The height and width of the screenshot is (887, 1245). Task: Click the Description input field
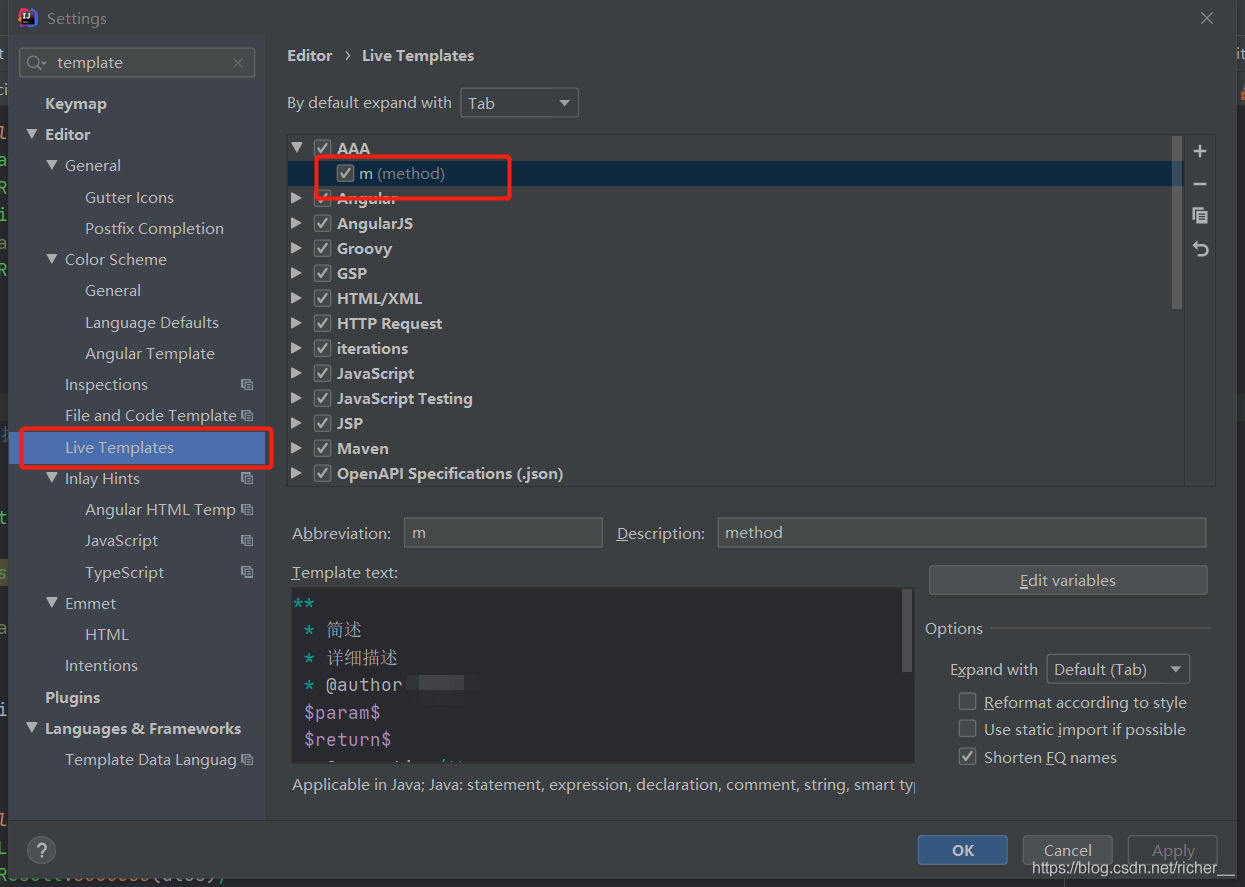click(962, 533)
